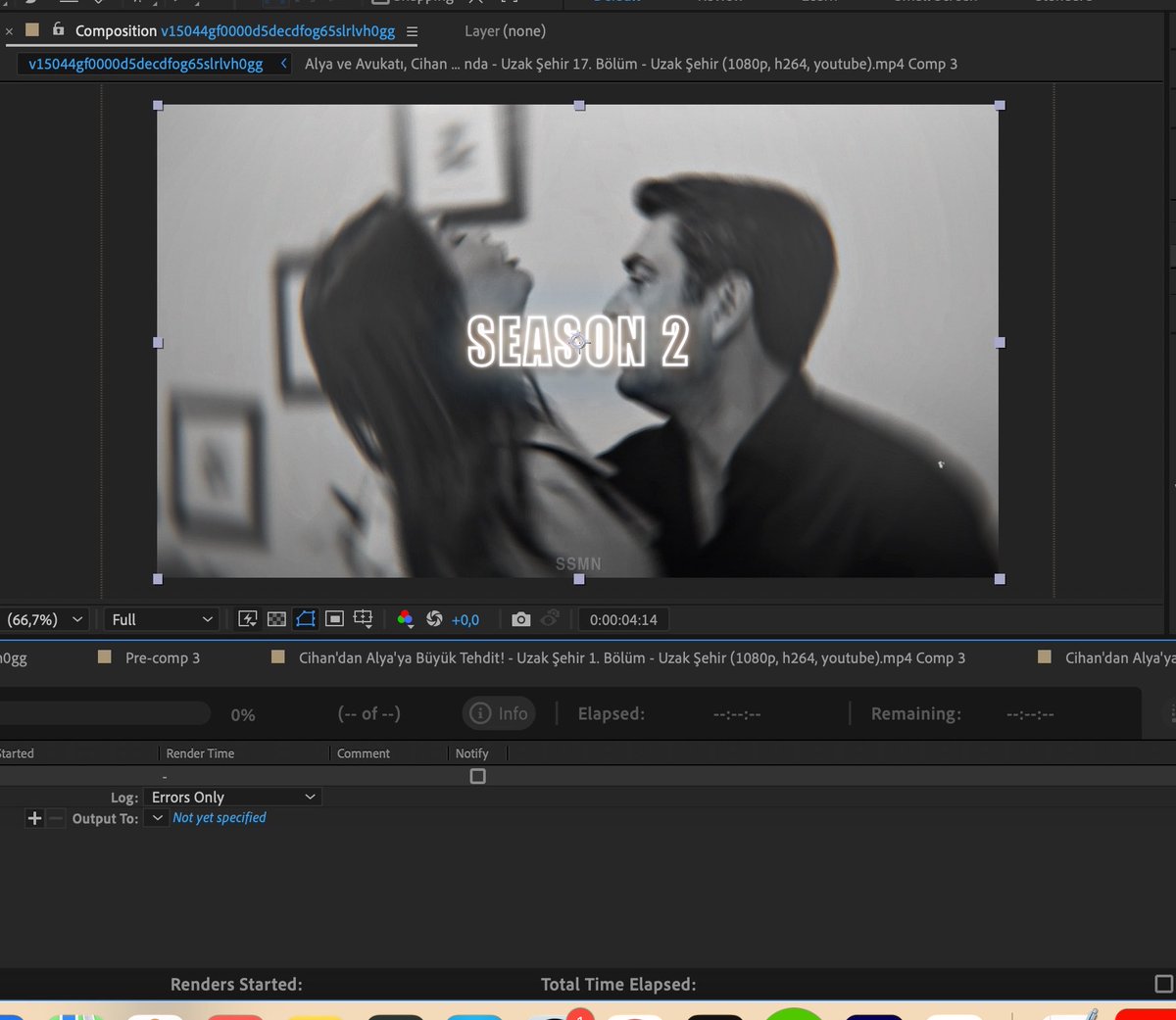1176x1020 pixels.
Task: Click the top-left corner transform handle
Action: (x=158, y=105)
